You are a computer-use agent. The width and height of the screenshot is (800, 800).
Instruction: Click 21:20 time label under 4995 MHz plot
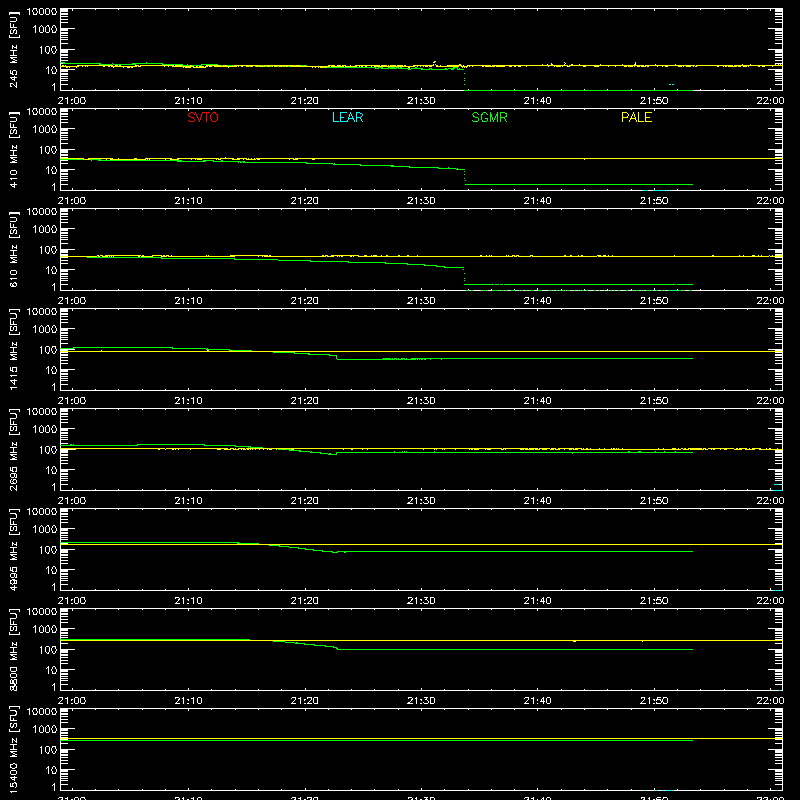coord(305,601)
